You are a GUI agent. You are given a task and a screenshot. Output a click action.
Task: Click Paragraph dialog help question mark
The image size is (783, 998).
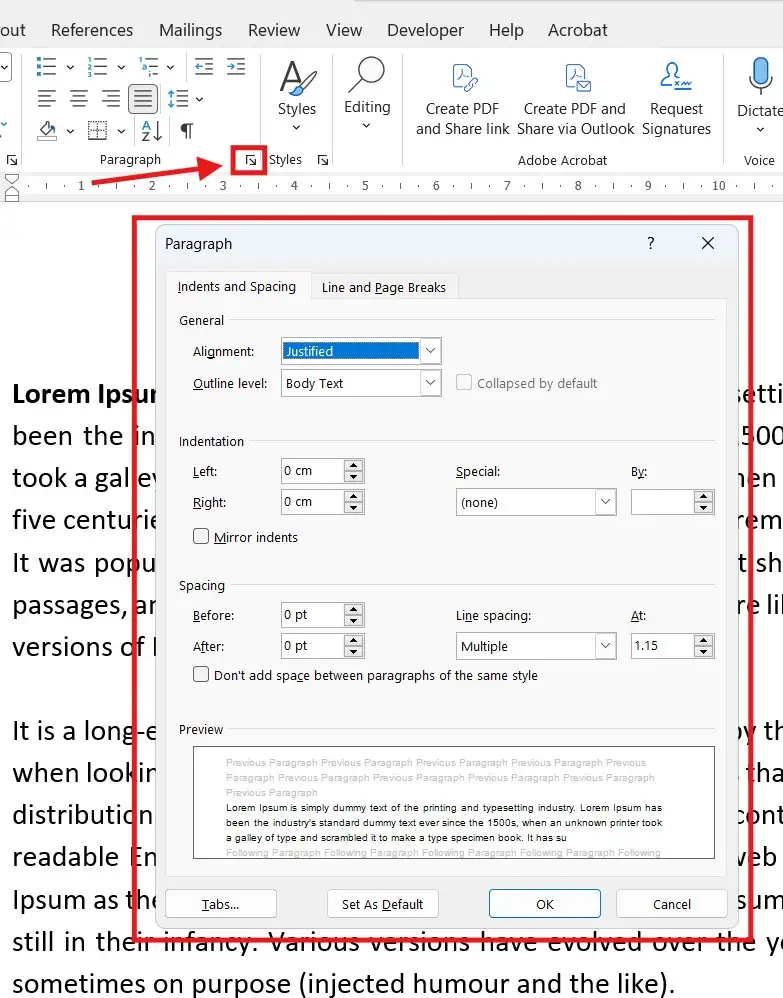(651, 243)
